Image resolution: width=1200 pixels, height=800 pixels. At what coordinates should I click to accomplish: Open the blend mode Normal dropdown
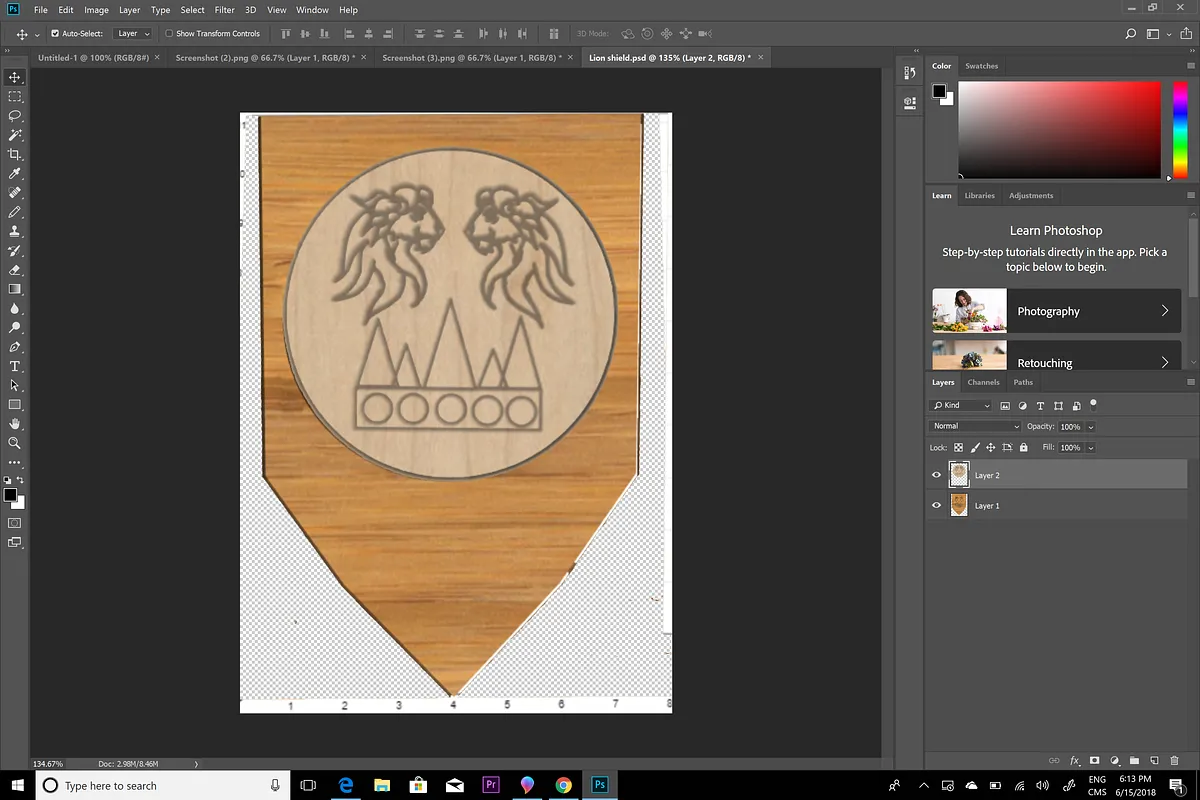[x=975, y=427]
